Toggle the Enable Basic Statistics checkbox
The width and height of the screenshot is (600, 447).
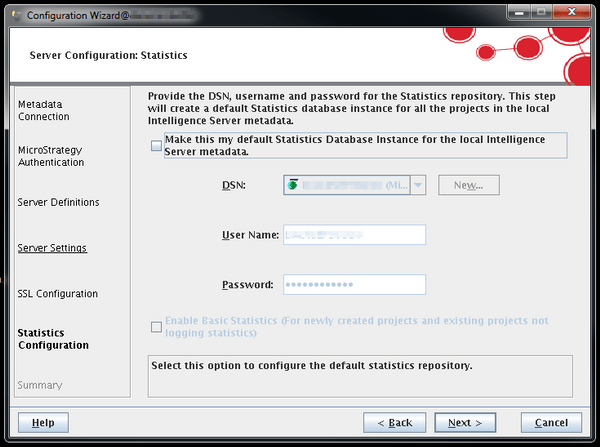pyautogui.click(x=156, y=327)
